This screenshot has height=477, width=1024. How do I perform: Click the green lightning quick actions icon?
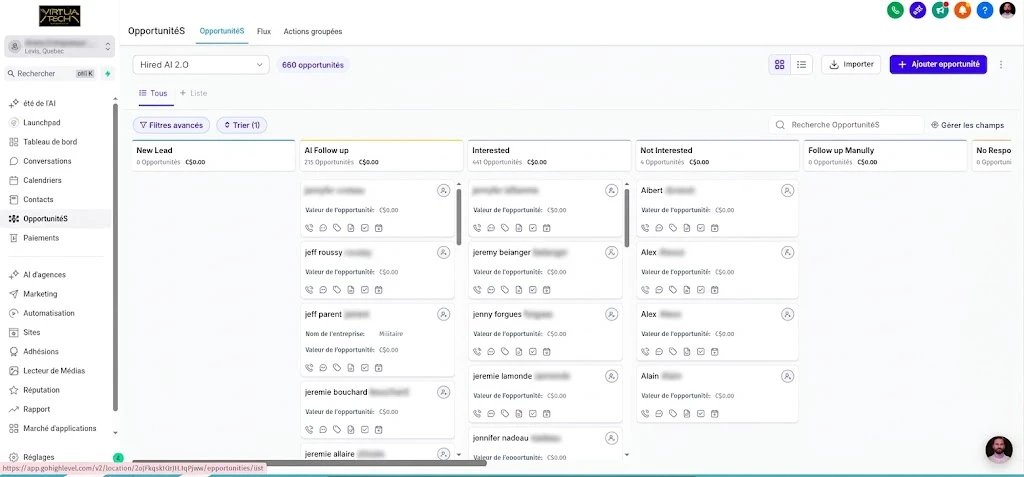pyautogui.click(x=107, y=74)
